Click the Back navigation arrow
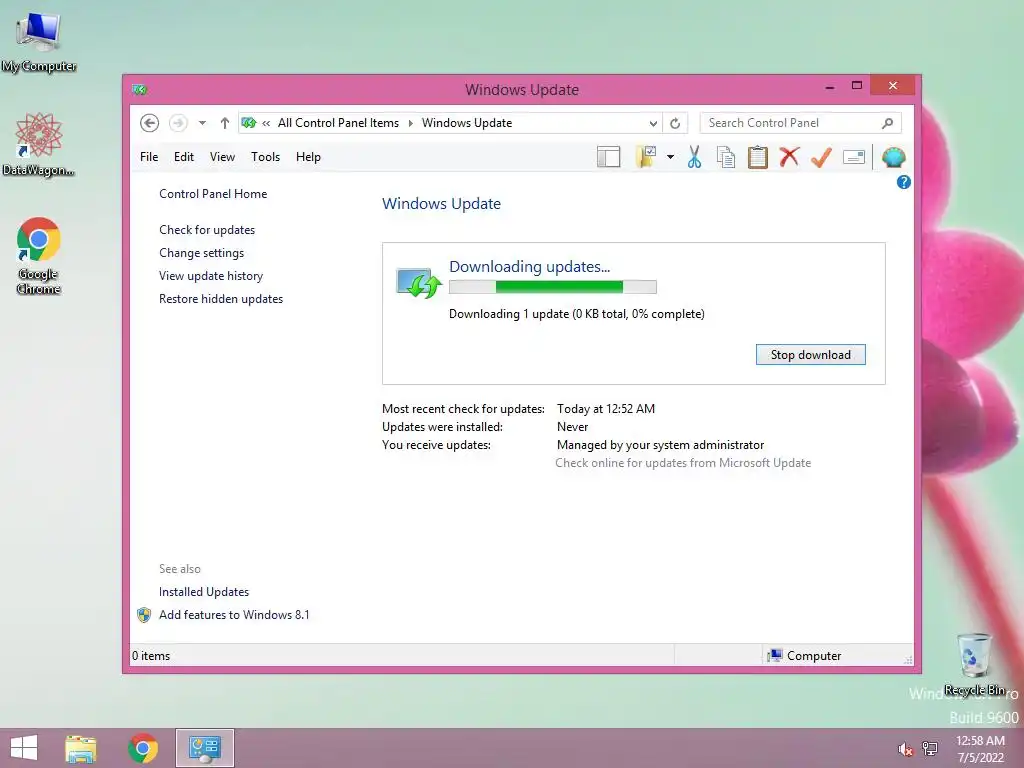Viewport: 1024px width, 768px height. coord(149,123)
